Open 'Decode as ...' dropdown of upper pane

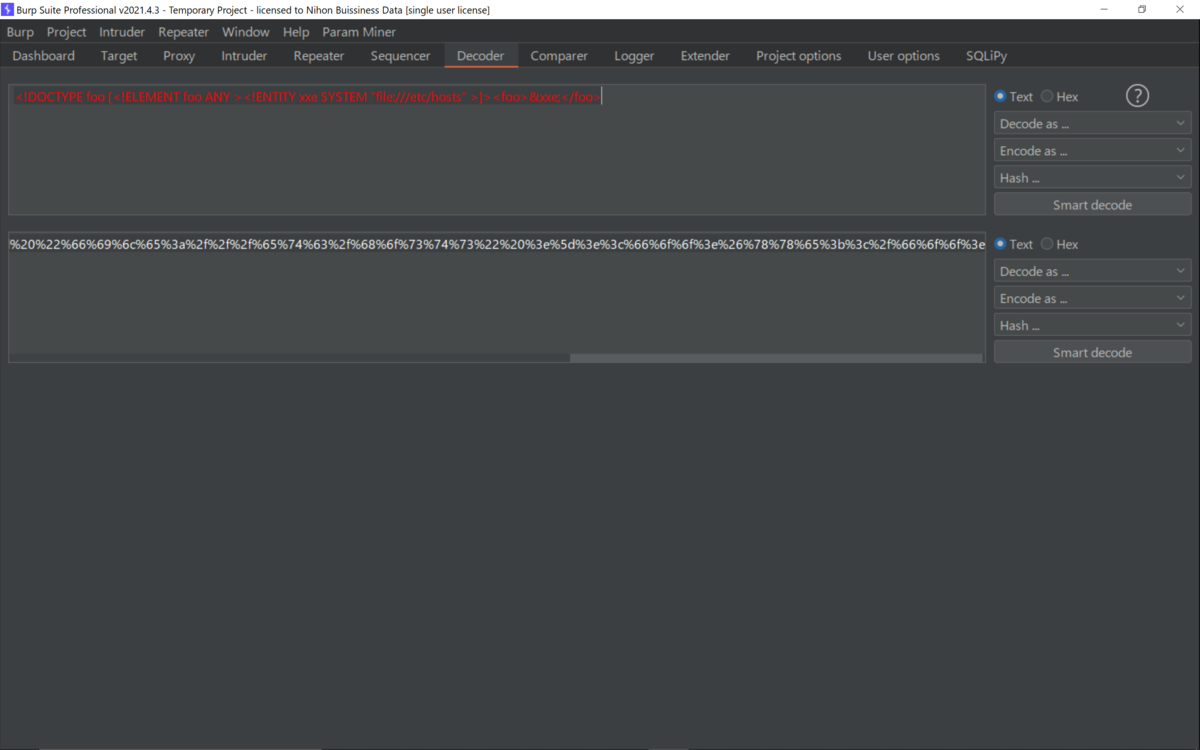[1092, 124]
